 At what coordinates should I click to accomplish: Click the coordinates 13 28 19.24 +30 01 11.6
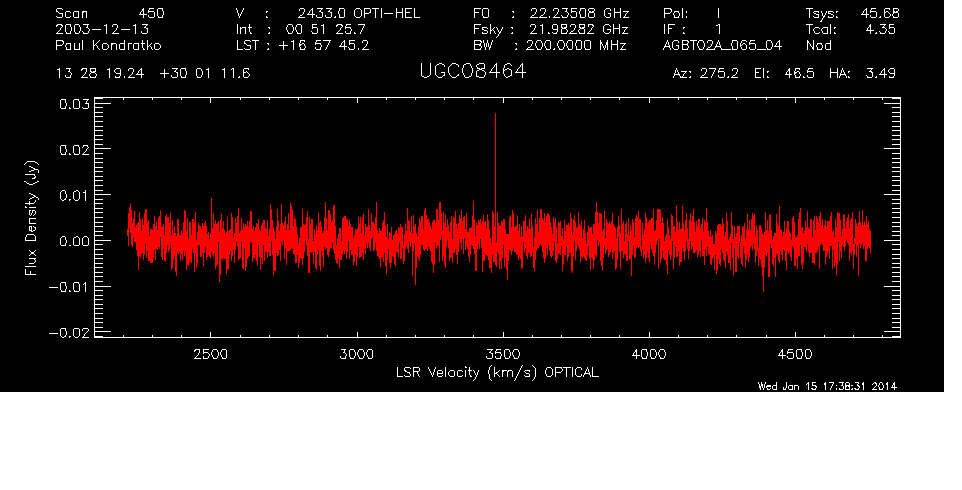153,74
